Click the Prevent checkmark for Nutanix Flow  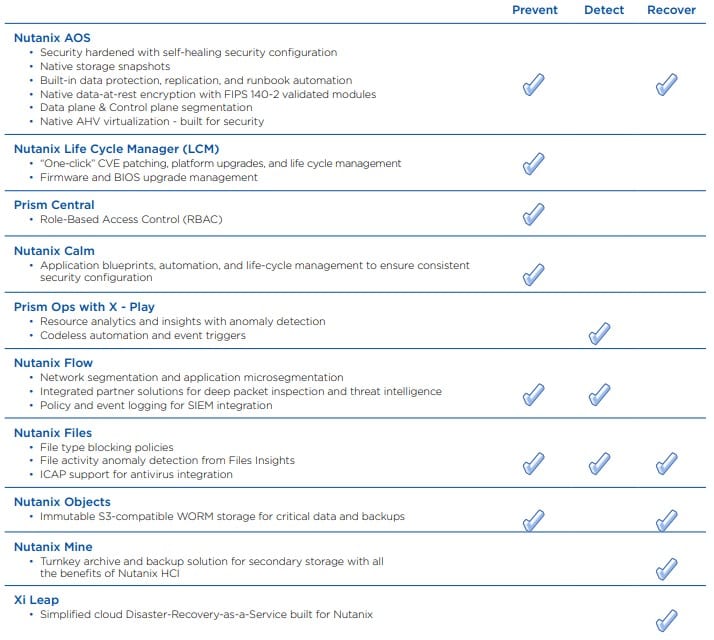tap(533, 394)
